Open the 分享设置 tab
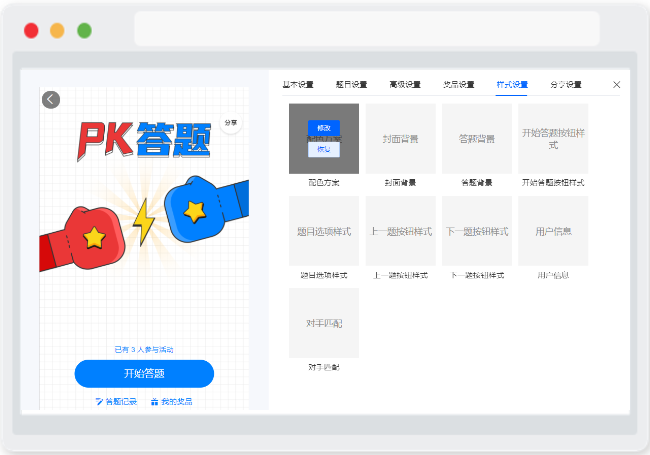Screen dimensions: 650x455 click(565, 85)
